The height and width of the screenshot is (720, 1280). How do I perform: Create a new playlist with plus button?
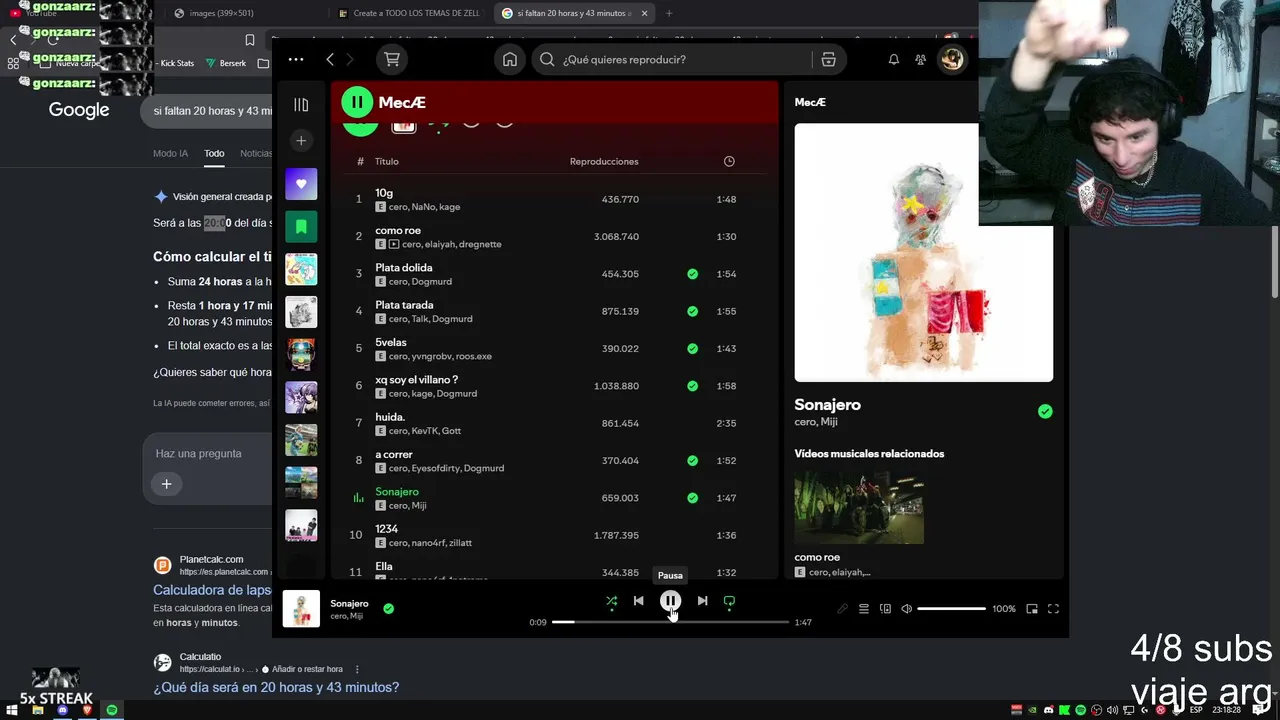301,141
